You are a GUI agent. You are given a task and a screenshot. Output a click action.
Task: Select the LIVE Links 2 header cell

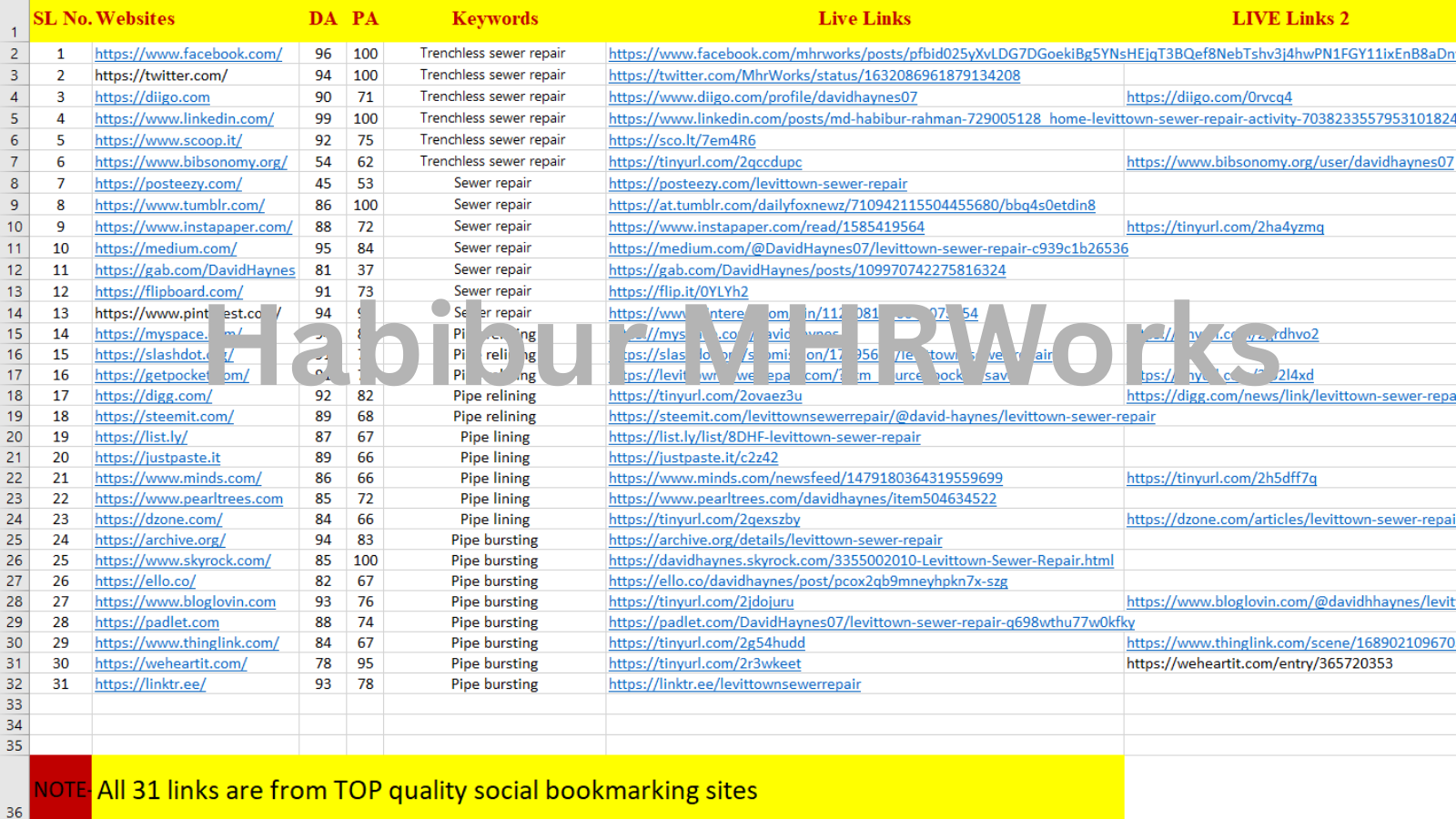click(x=1289, y=19)
